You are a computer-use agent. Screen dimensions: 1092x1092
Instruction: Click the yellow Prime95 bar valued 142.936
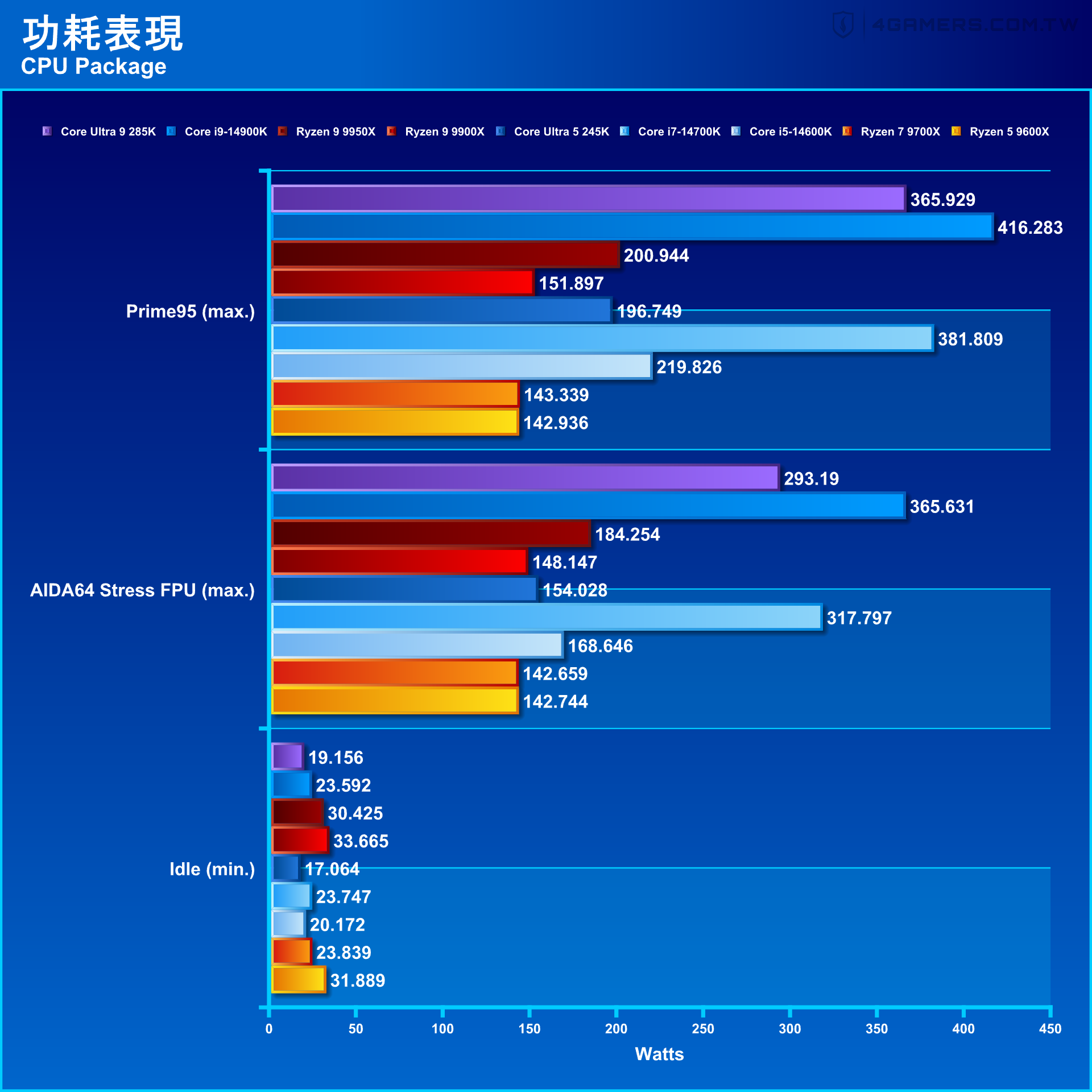395,421
